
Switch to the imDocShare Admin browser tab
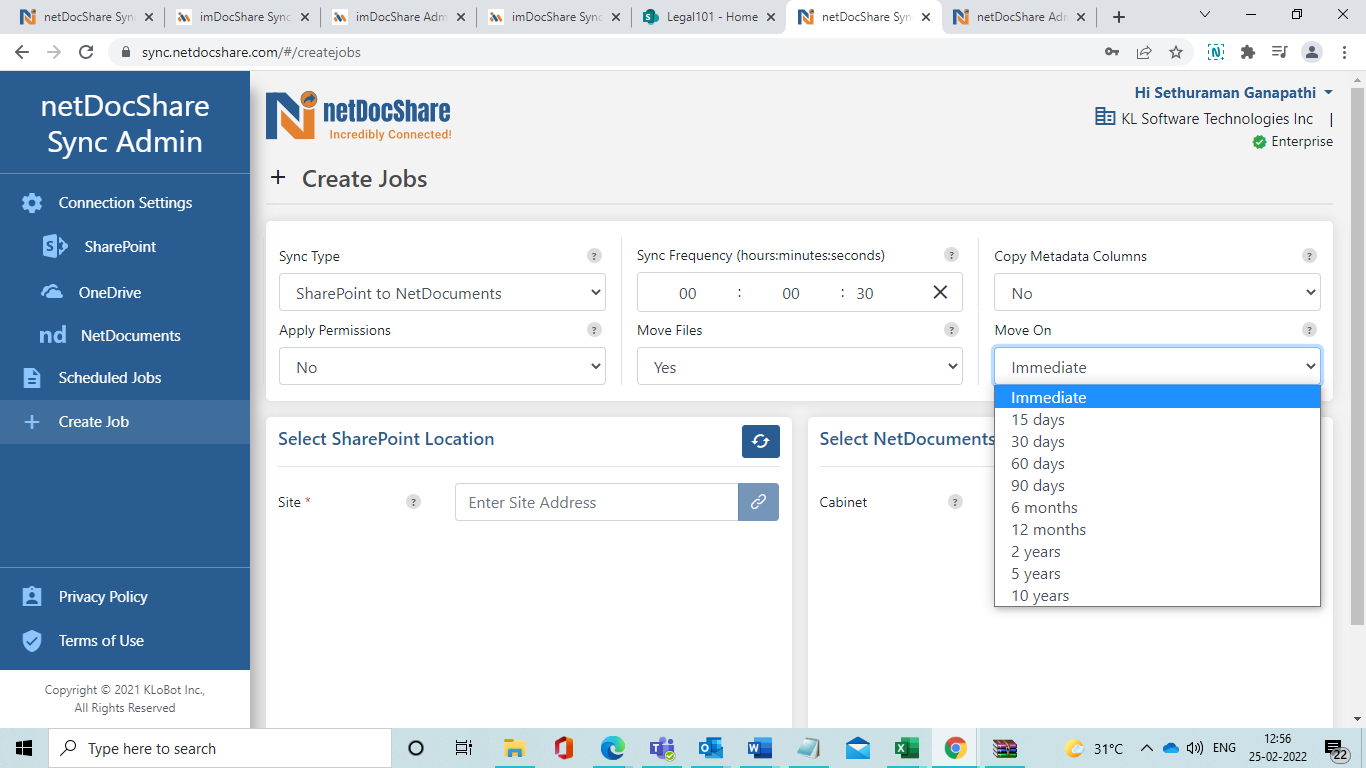pyautogui.click(x=398, y=17)
